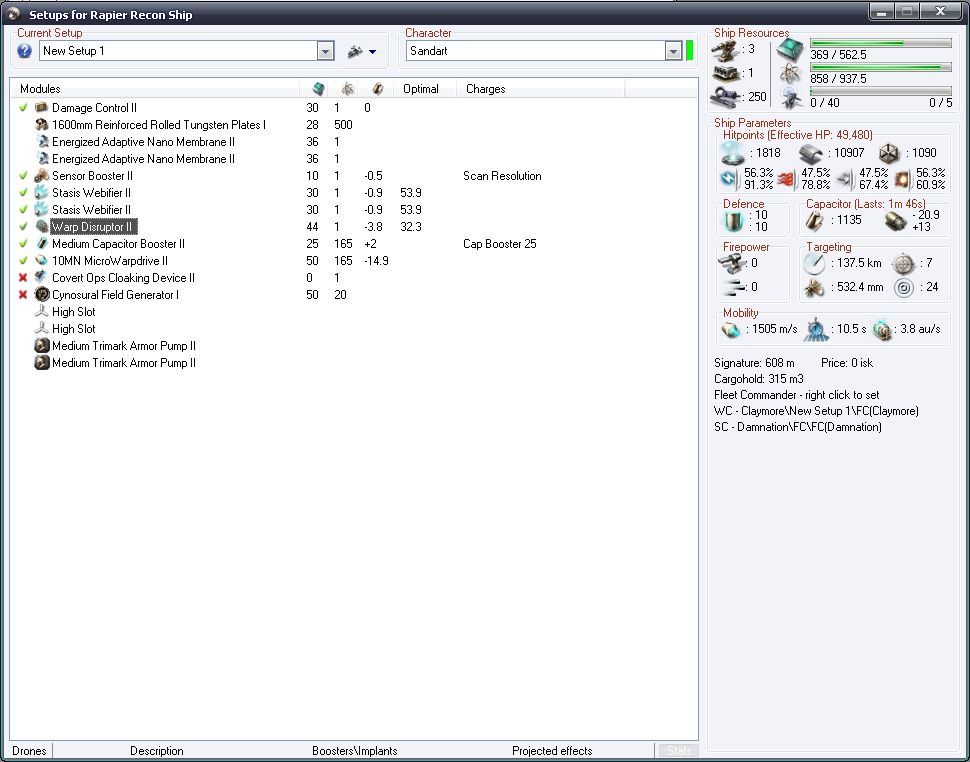This screenshot has height=762, width=970.
Task: Click the Medium Capacitor Booster II icon
Action: [41, 244]
